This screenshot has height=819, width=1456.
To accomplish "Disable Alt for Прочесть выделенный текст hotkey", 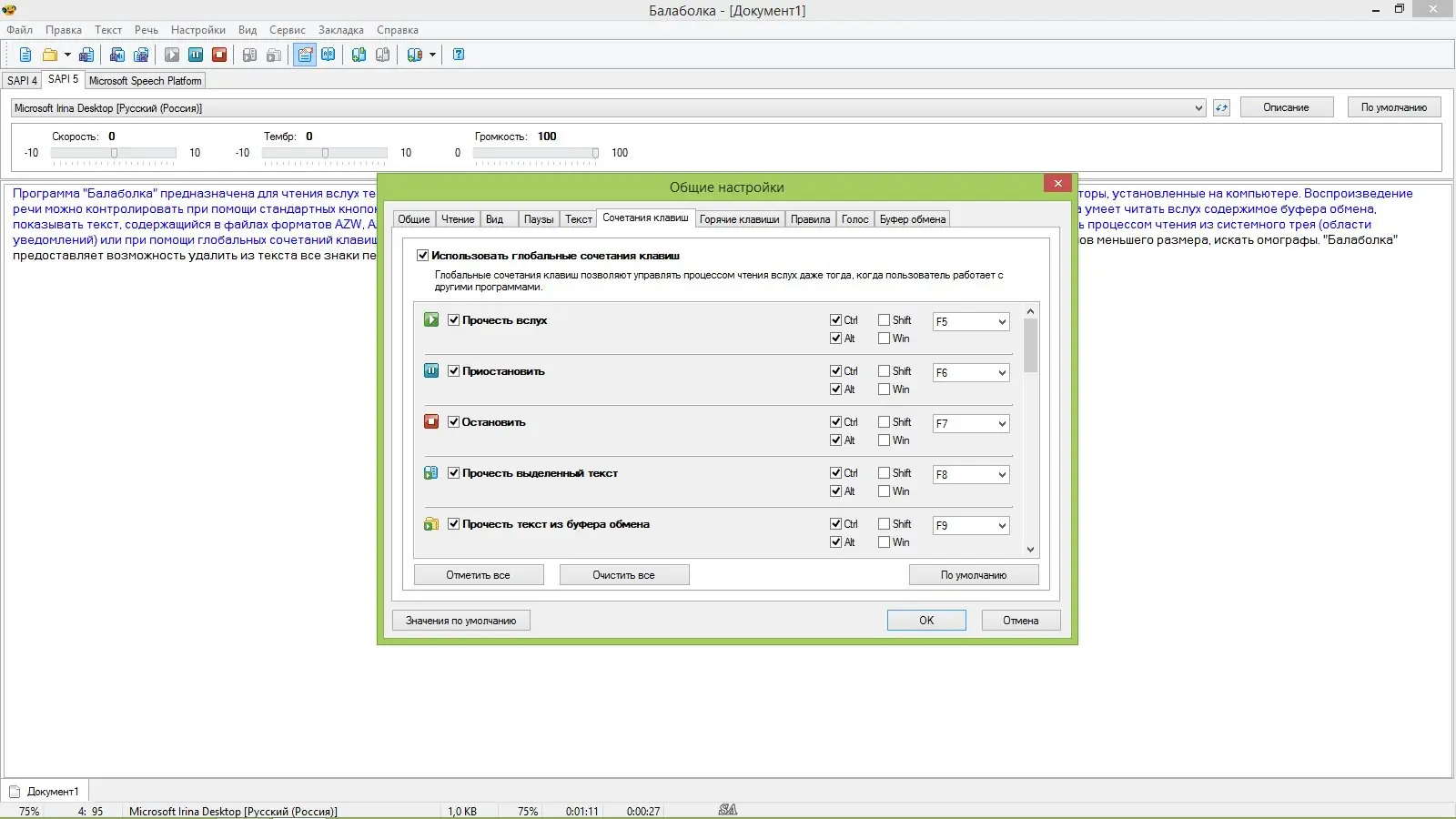I will pos(835,491).
